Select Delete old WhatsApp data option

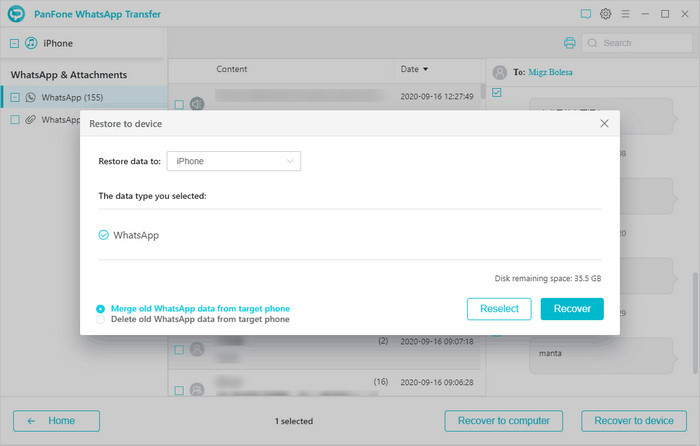(100, 320)
